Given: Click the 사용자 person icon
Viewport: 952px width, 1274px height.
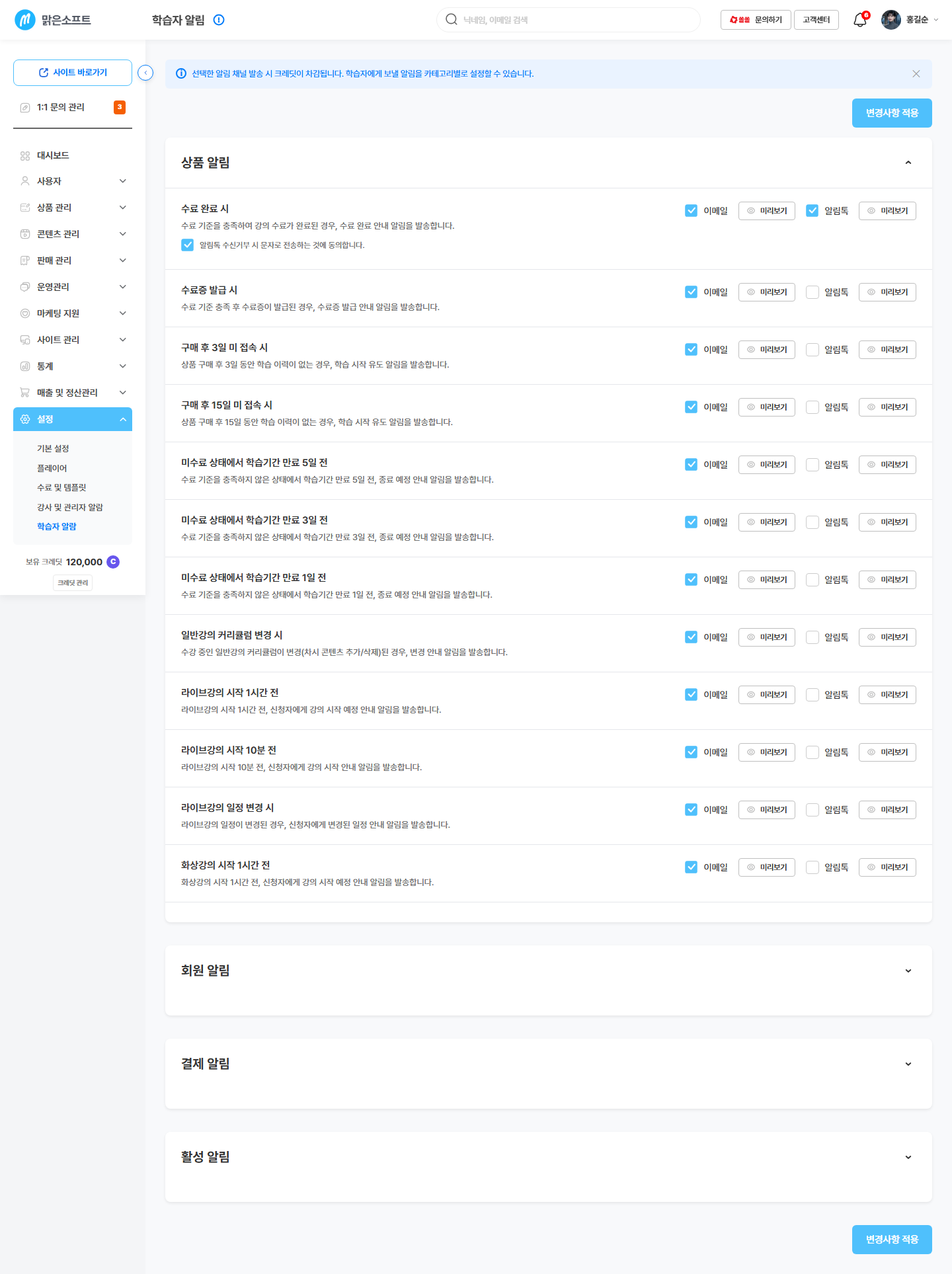Looking at the screenshot, I should pyautogui.click(x=25, y=181).
